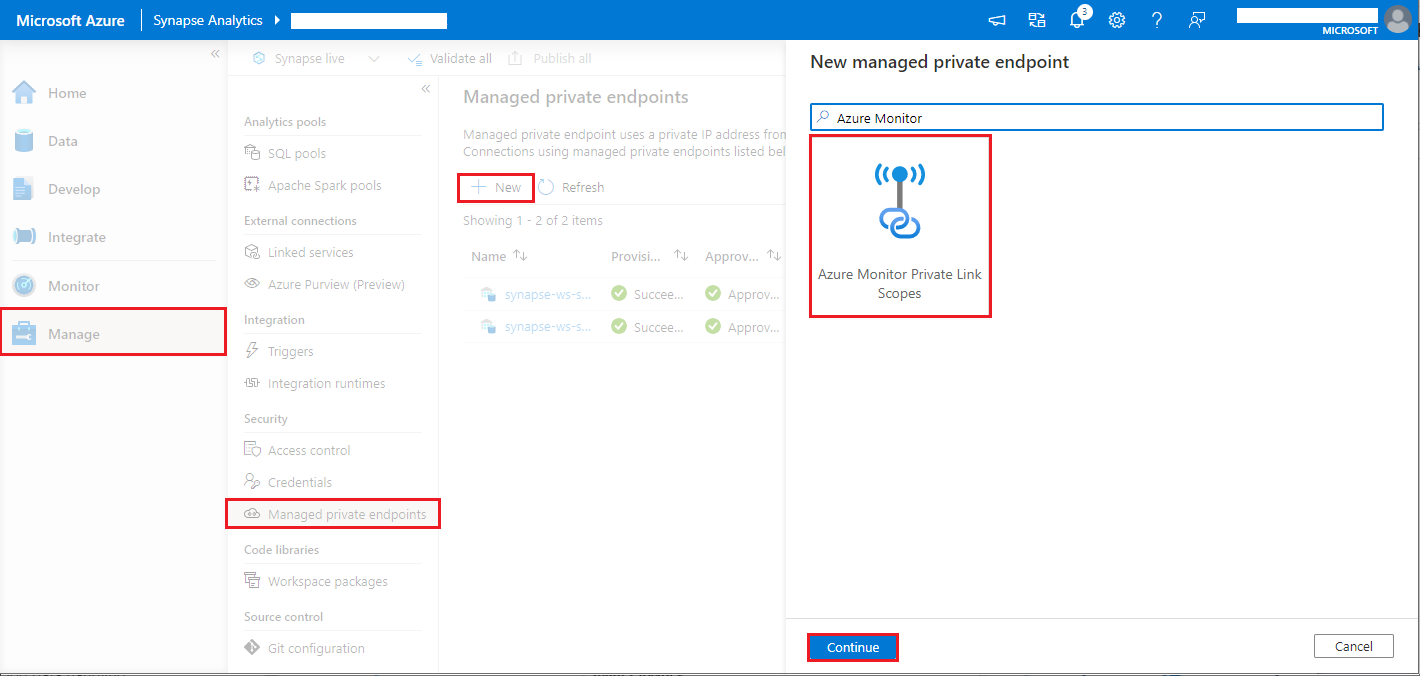This screenshot has width=1420, height=676.
Task: Open the Data hub icon
Action: pyautogui.click(x=22, y=140)
